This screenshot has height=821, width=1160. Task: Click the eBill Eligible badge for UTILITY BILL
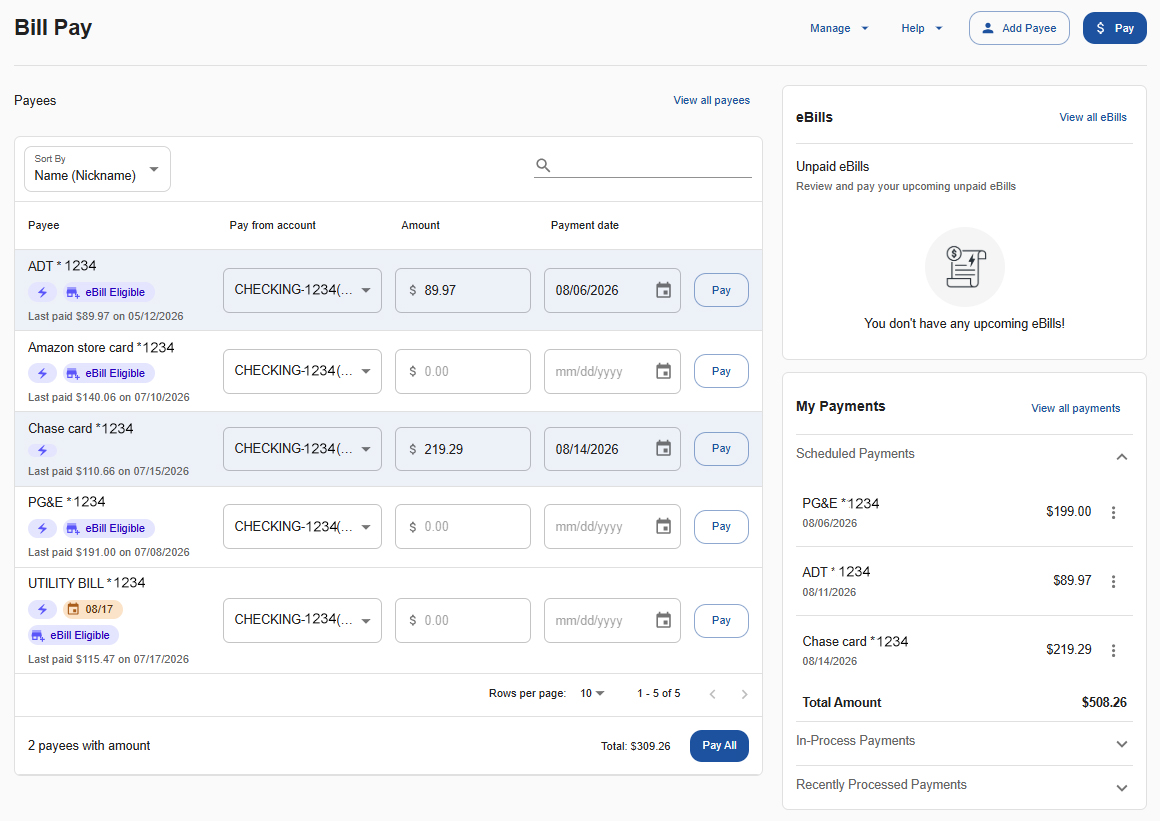point(73,635)
